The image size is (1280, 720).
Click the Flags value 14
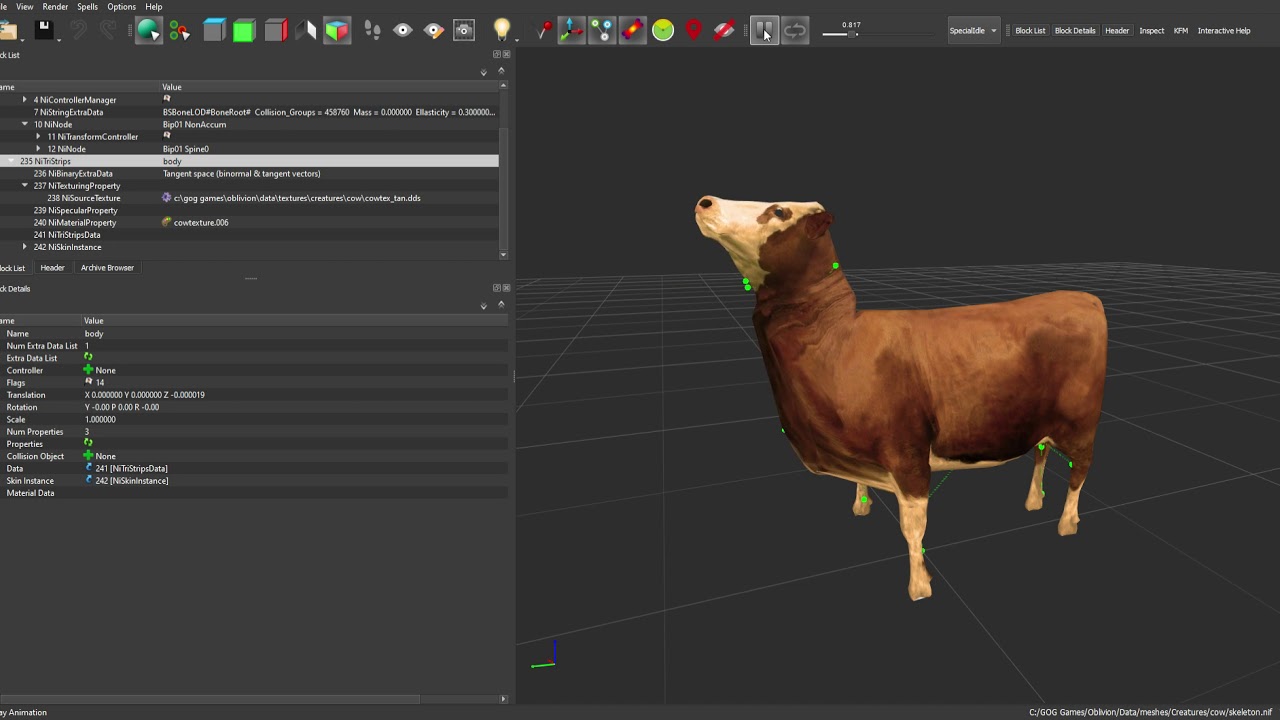point(99,383)
